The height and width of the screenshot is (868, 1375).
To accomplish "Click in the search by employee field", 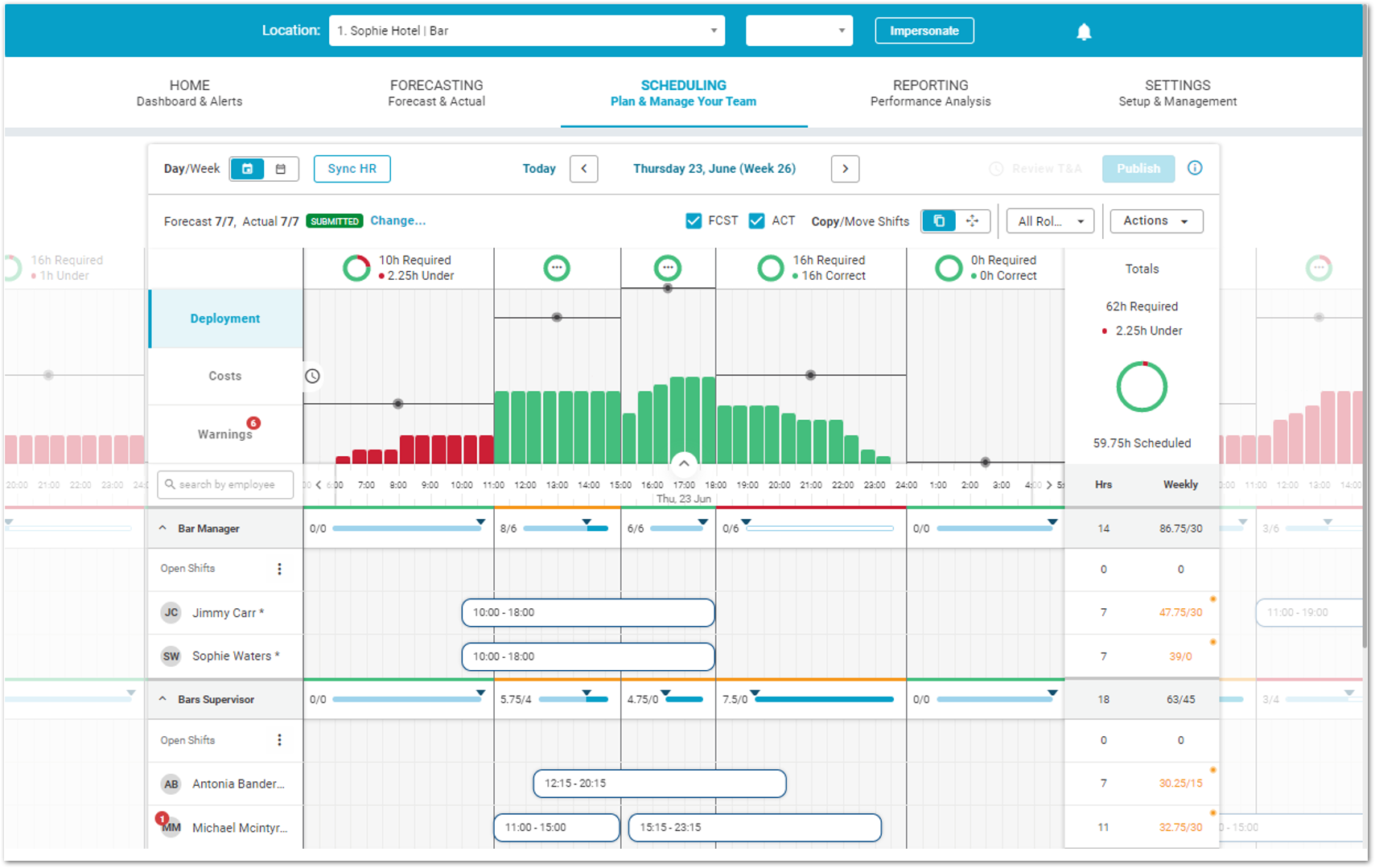I will click(x=227, y=484).
